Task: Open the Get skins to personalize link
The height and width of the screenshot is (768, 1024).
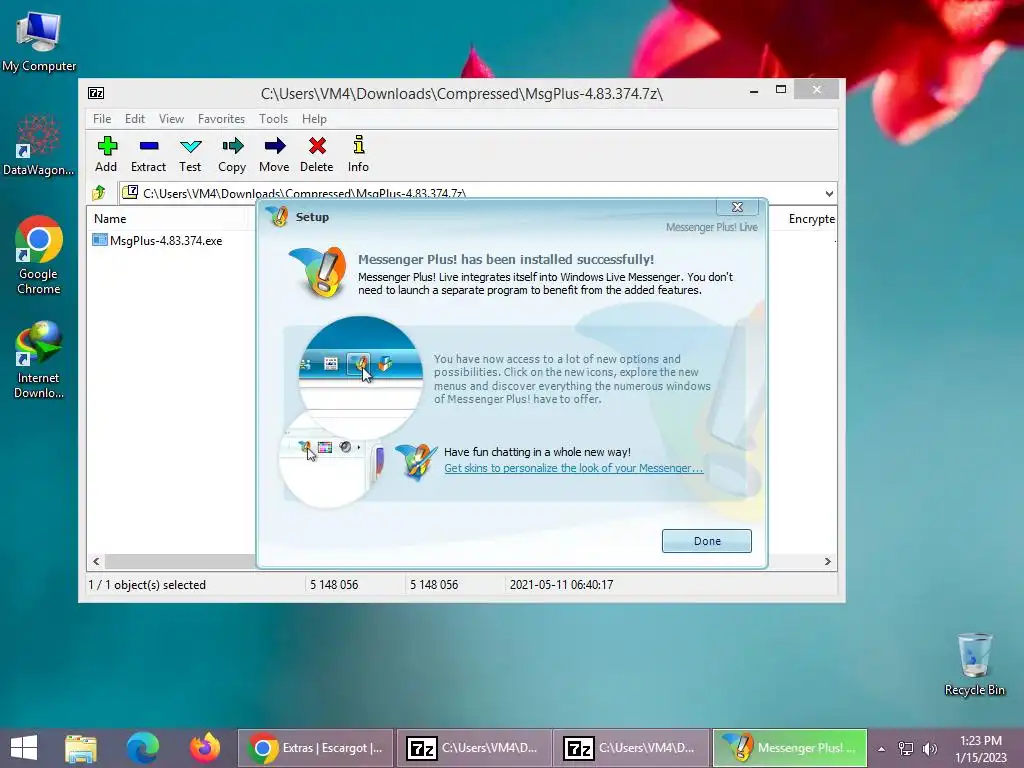Action: pyautogui.click(x=573, y=468)
